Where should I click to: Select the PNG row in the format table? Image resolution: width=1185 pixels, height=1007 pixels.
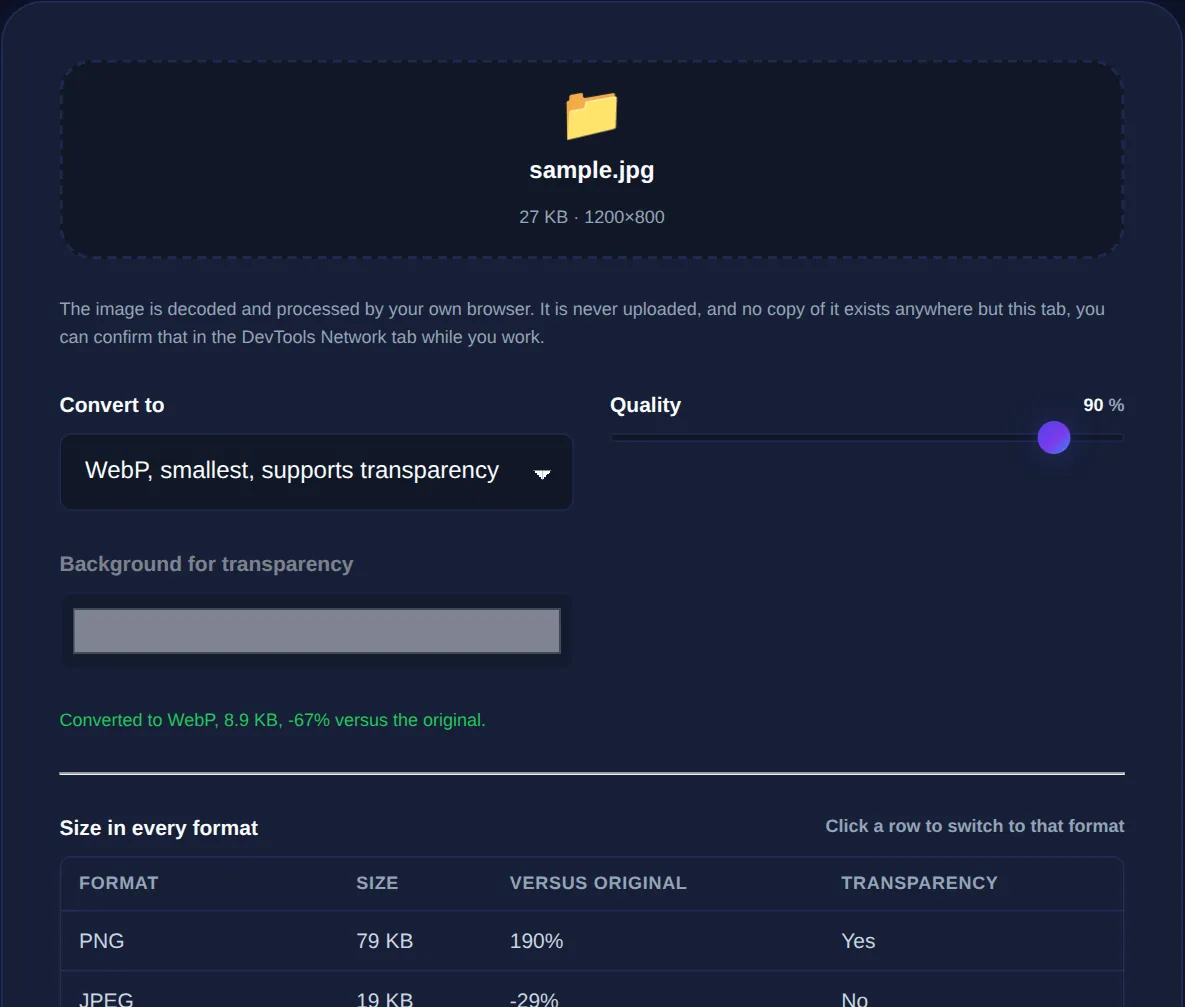(592, 940)
